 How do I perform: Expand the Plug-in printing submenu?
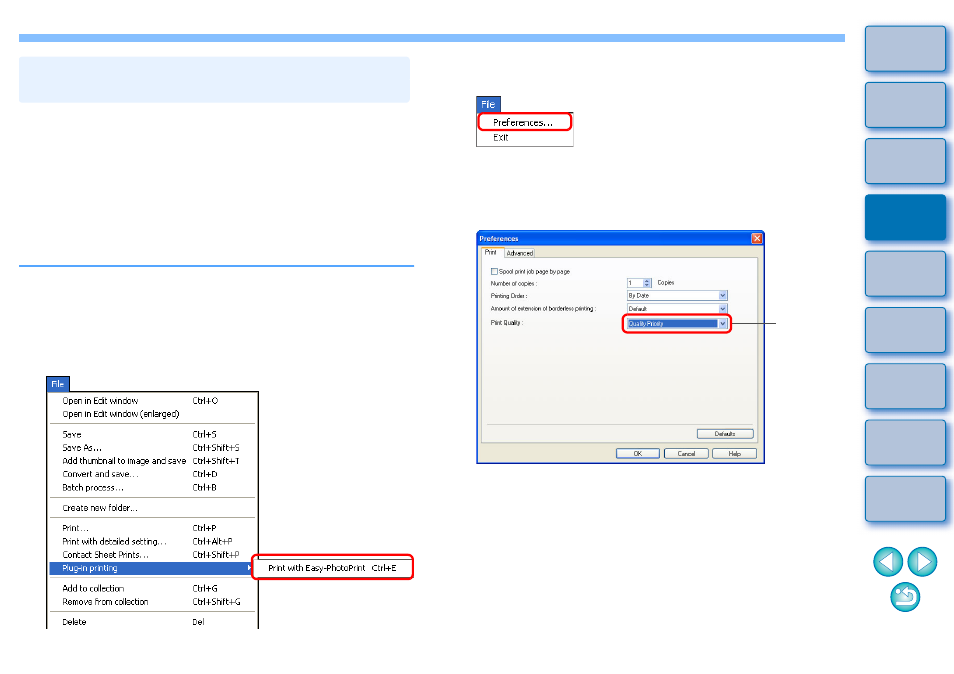[153, 568]
